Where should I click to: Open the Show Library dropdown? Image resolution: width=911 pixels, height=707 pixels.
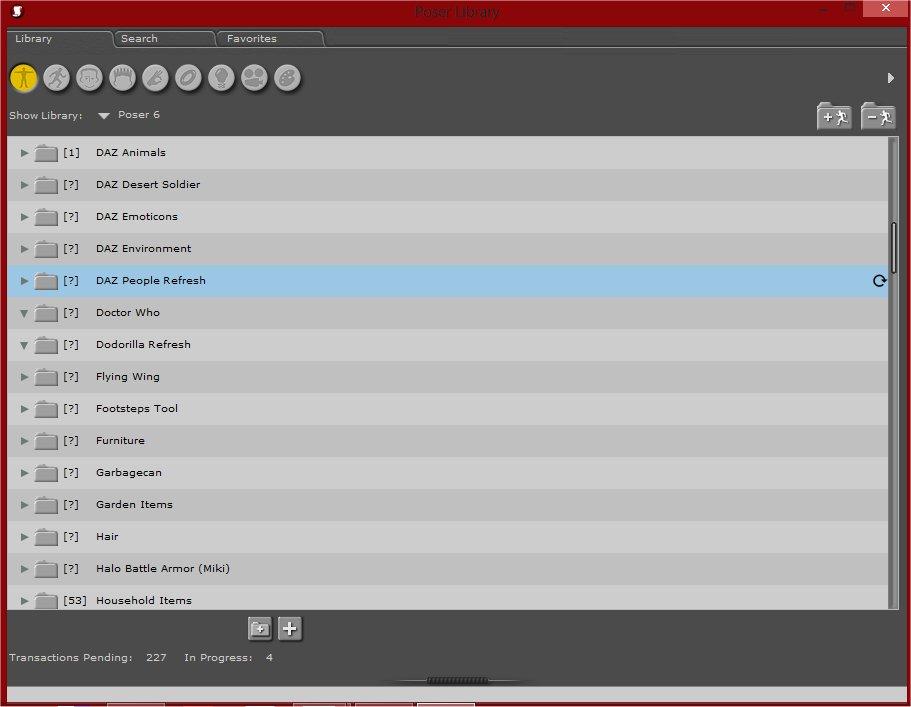[104, 116]
